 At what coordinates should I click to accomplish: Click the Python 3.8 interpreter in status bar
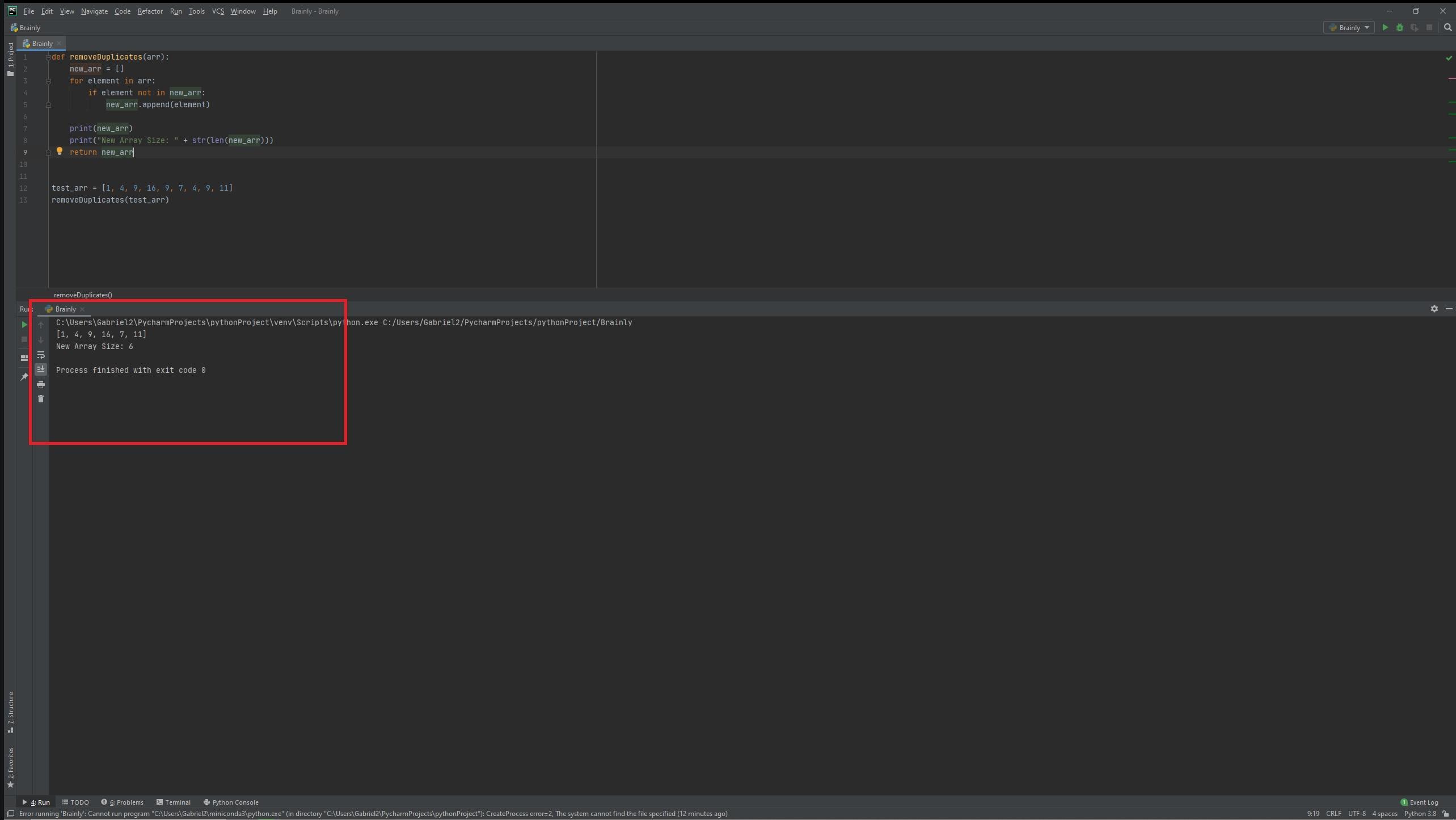[1420, 813]
